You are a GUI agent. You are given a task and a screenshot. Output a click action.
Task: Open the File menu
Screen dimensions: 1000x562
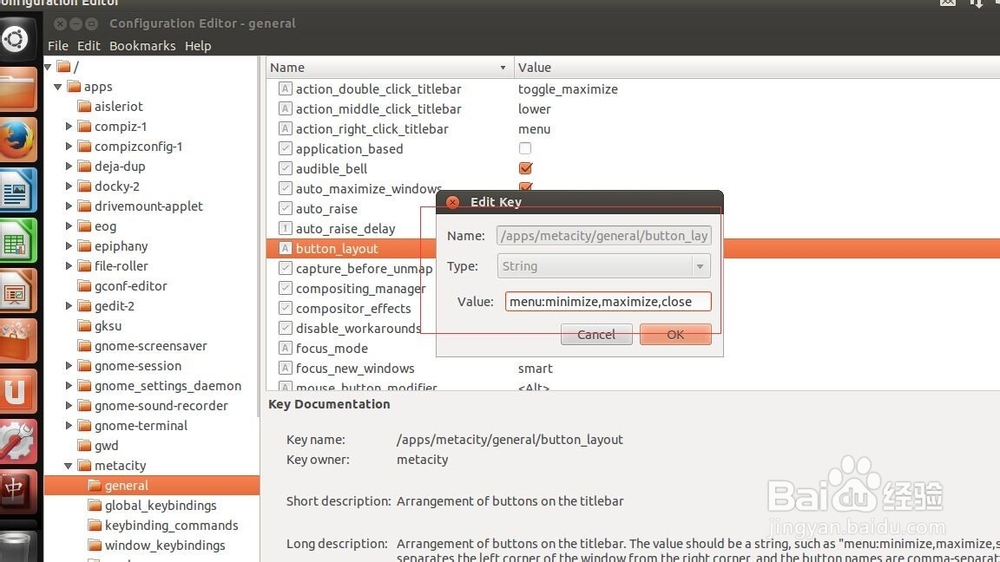pyautogui.click(x=57, y=46)
